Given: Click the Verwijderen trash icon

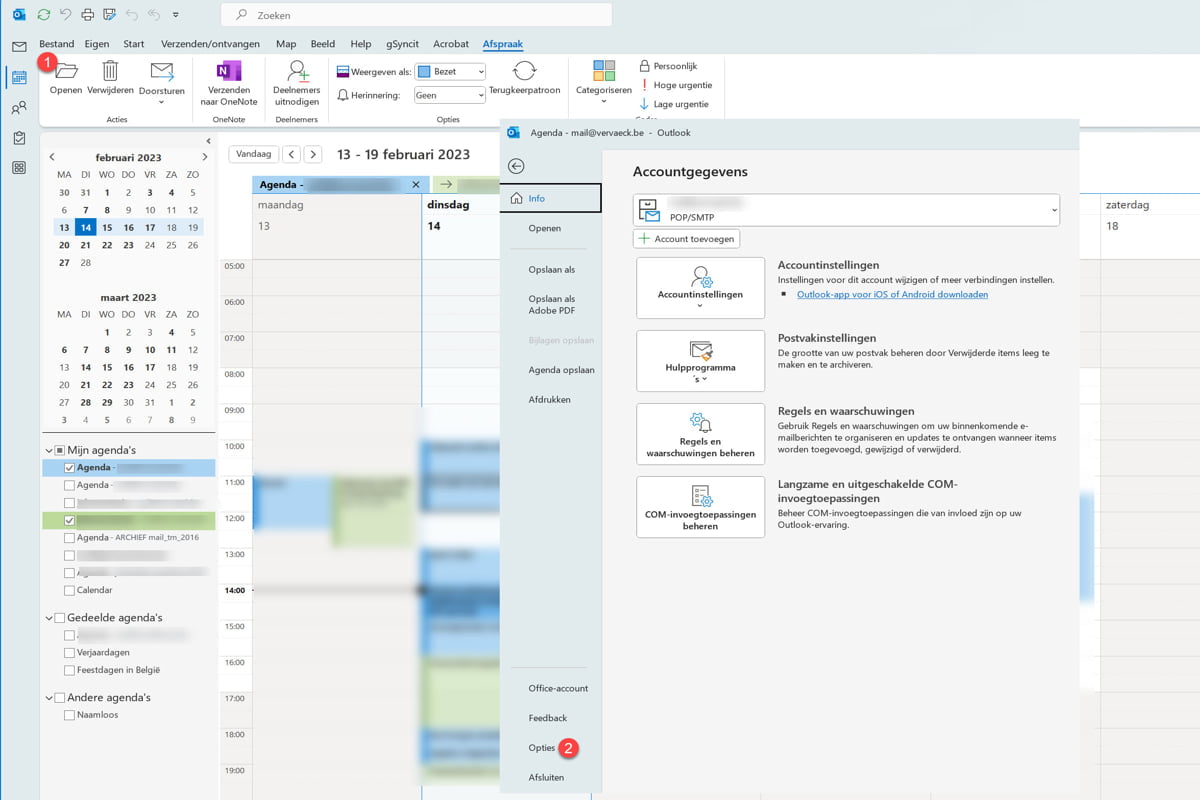Looking at the screenshot, I should click(110, 72).
